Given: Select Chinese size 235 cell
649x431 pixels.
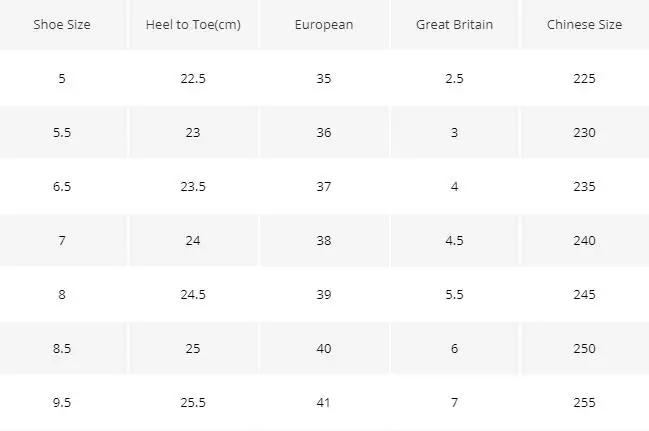Looking at the screenshot, I should coord(584,186).
